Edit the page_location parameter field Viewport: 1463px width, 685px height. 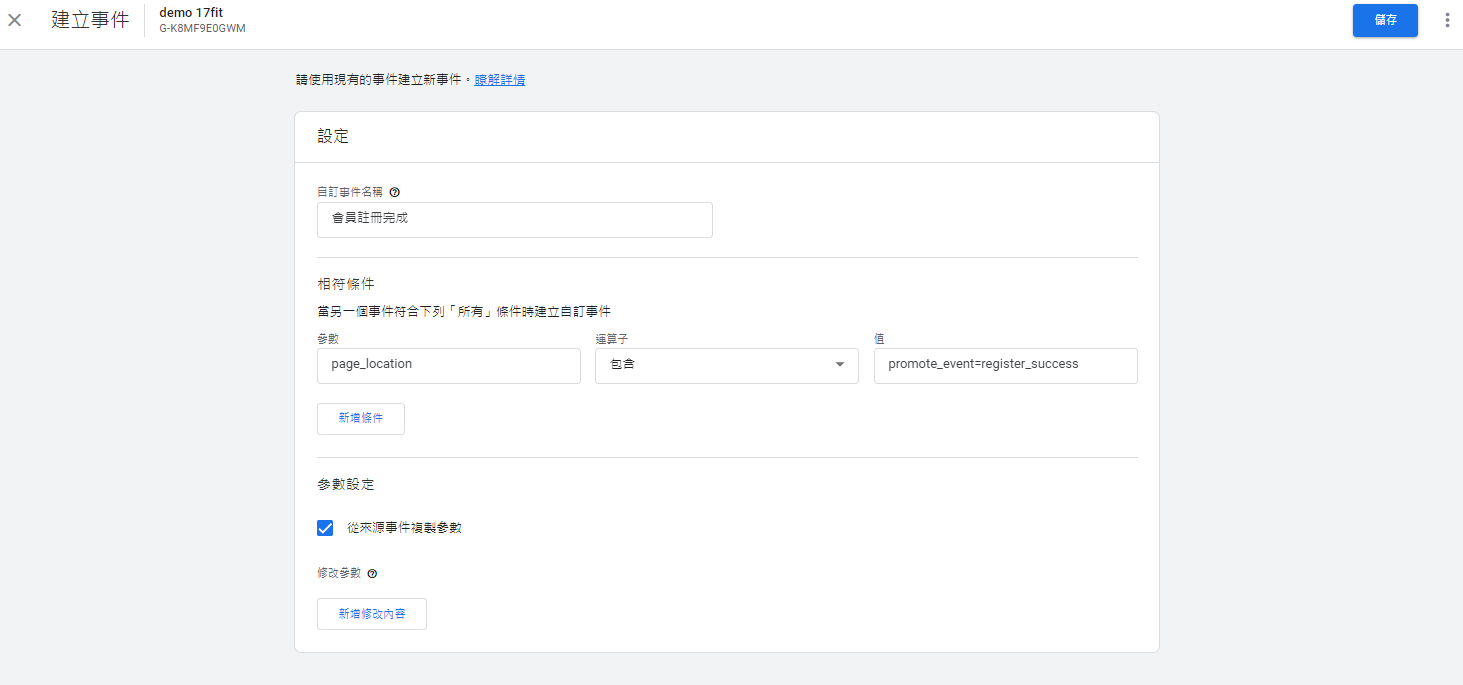449,366
